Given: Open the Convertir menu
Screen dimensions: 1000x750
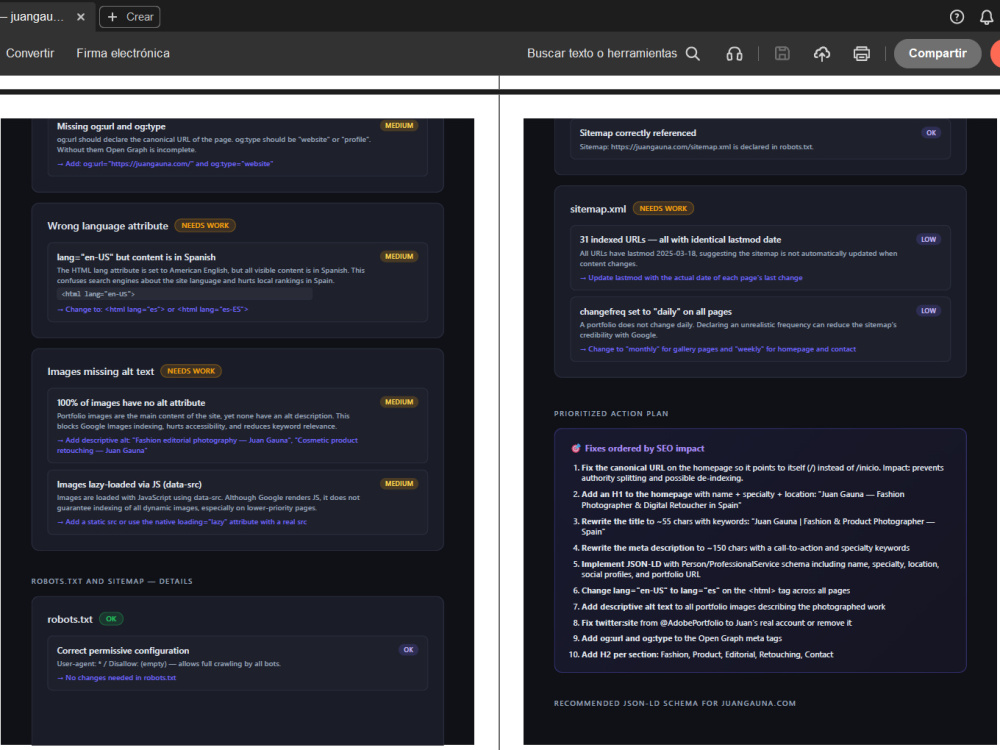Looking at the screenshot, I should [30, 54].
